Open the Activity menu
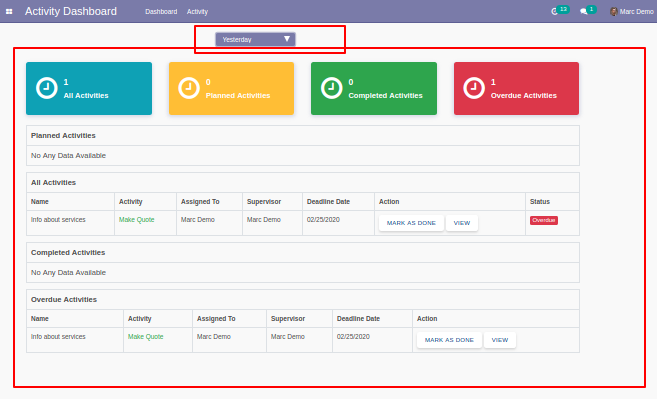 197,12
